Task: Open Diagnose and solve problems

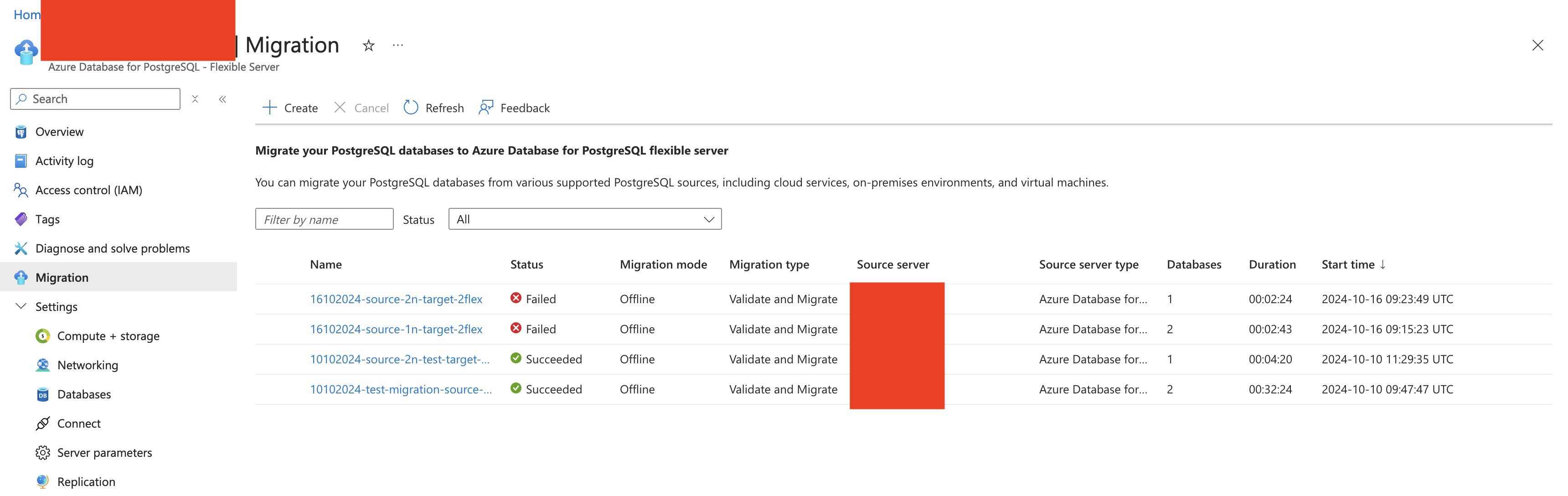Action: click(113, 248)
